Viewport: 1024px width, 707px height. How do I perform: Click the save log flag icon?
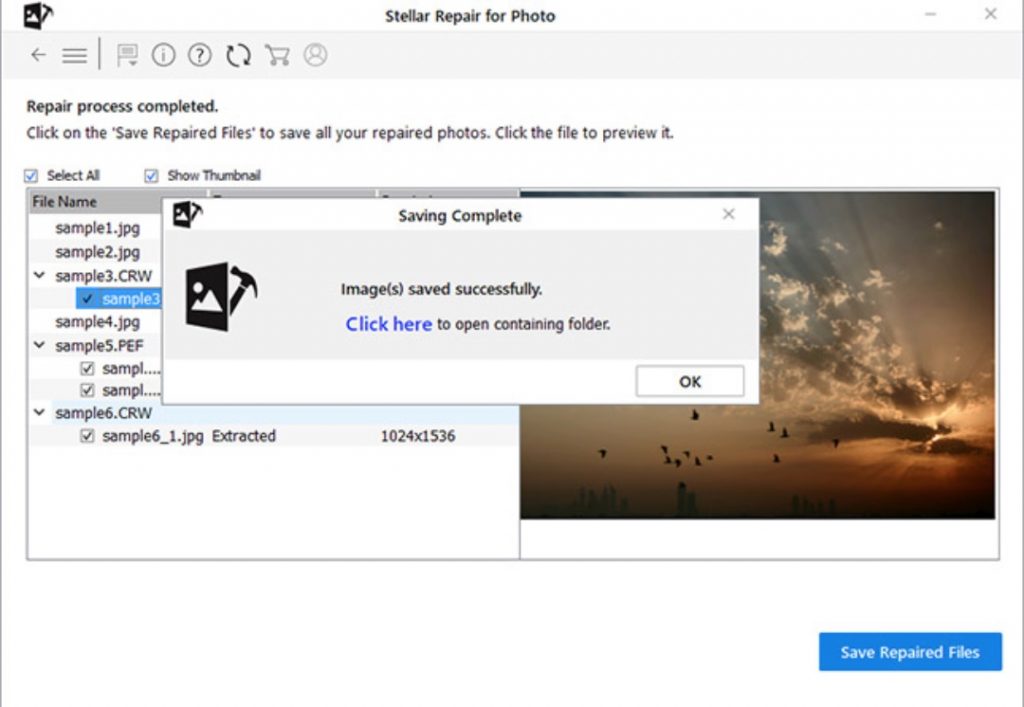pos(127,55)
